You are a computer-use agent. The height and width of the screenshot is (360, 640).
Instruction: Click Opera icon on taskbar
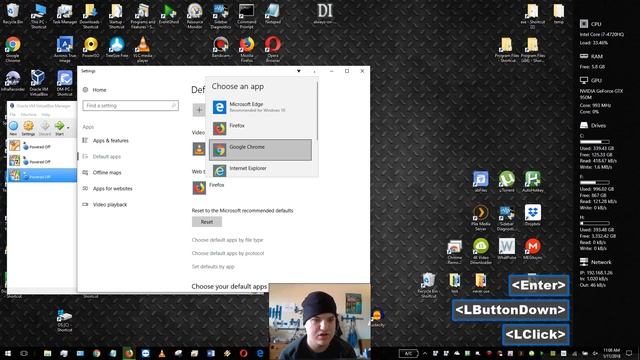[x=244, y=353]
